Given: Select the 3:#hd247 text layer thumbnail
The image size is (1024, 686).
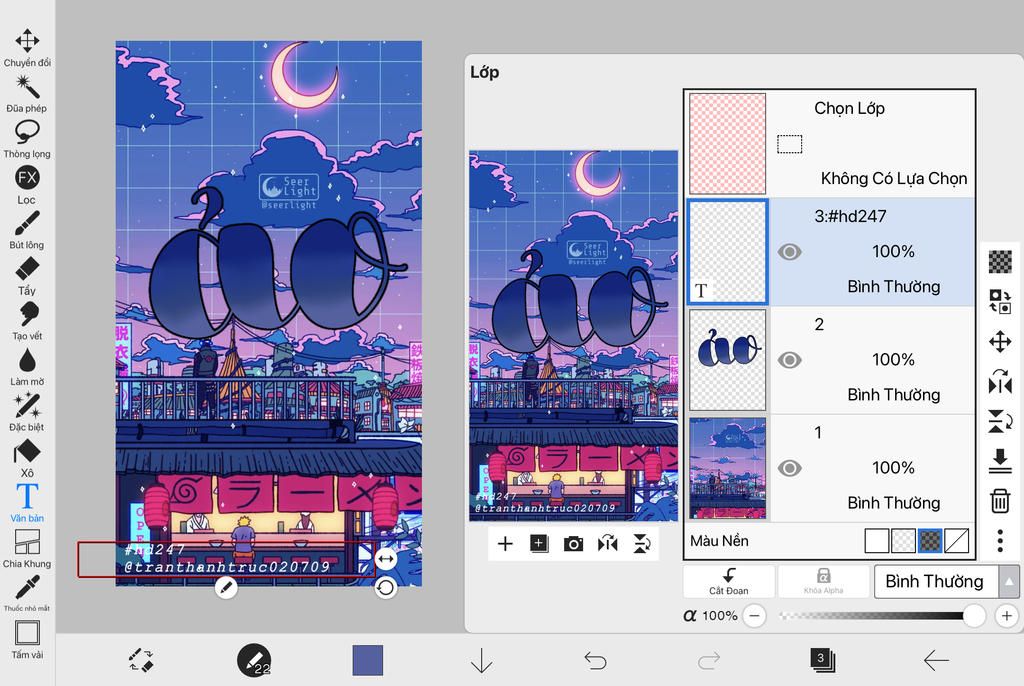Looking at the screenshot, I should (728, 252).
